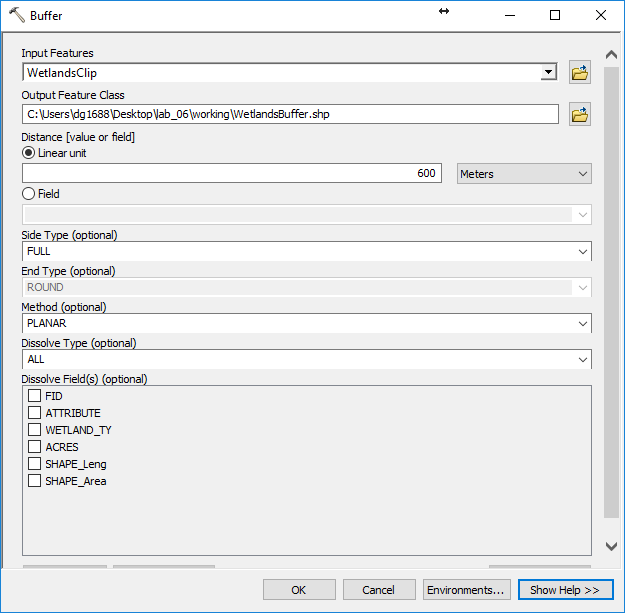Click the distance value field showing 600

pyautogui.click(x=232, y=173)
